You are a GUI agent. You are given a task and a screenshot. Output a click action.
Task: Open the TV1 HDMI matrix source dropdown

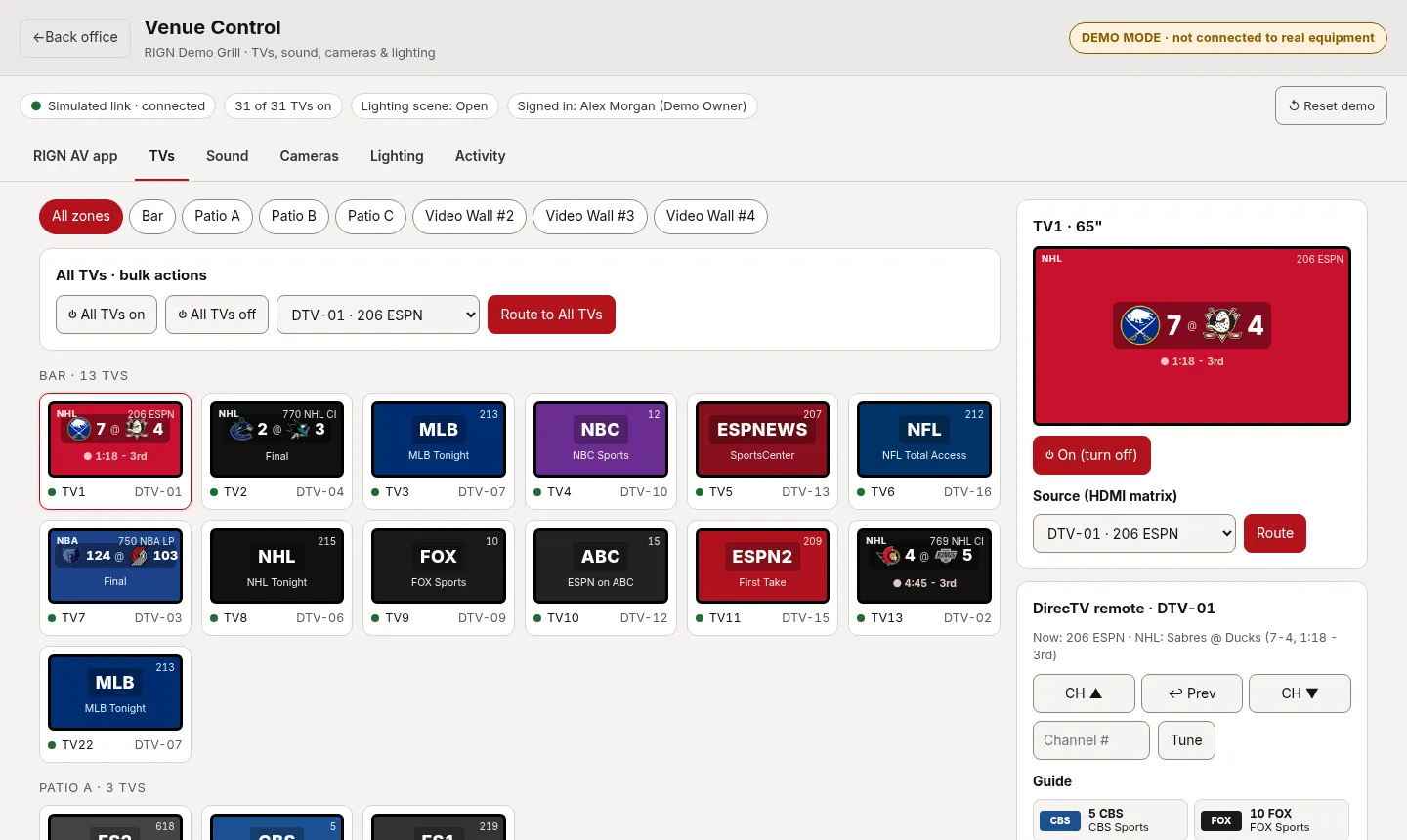(1134, 533)
